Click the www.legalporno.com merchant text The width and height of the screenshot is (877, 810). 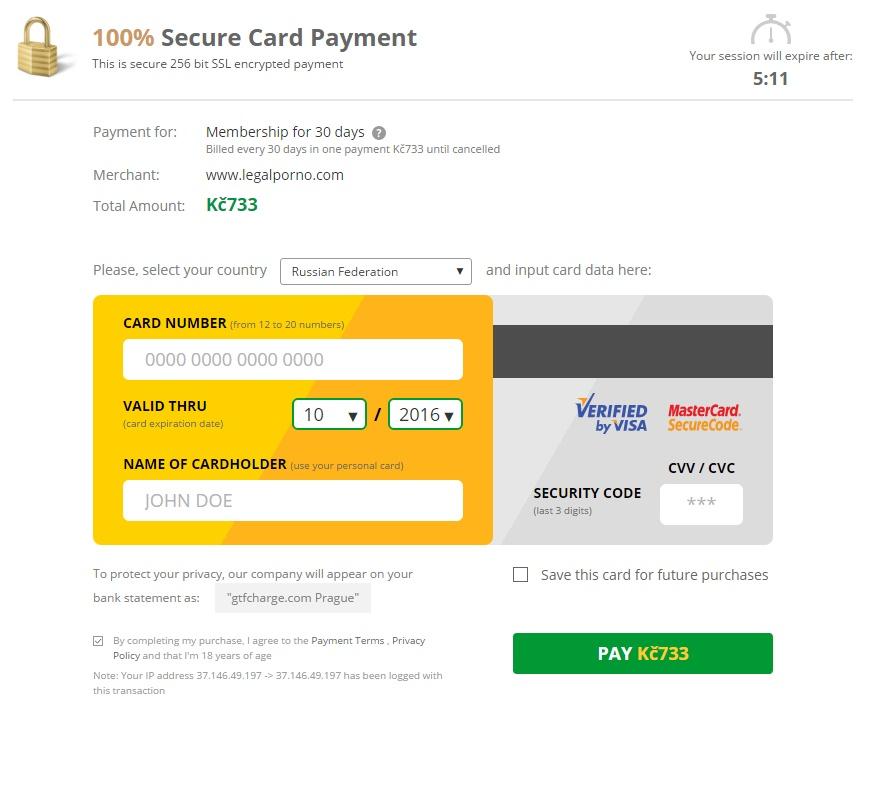(x=275, y=175)
